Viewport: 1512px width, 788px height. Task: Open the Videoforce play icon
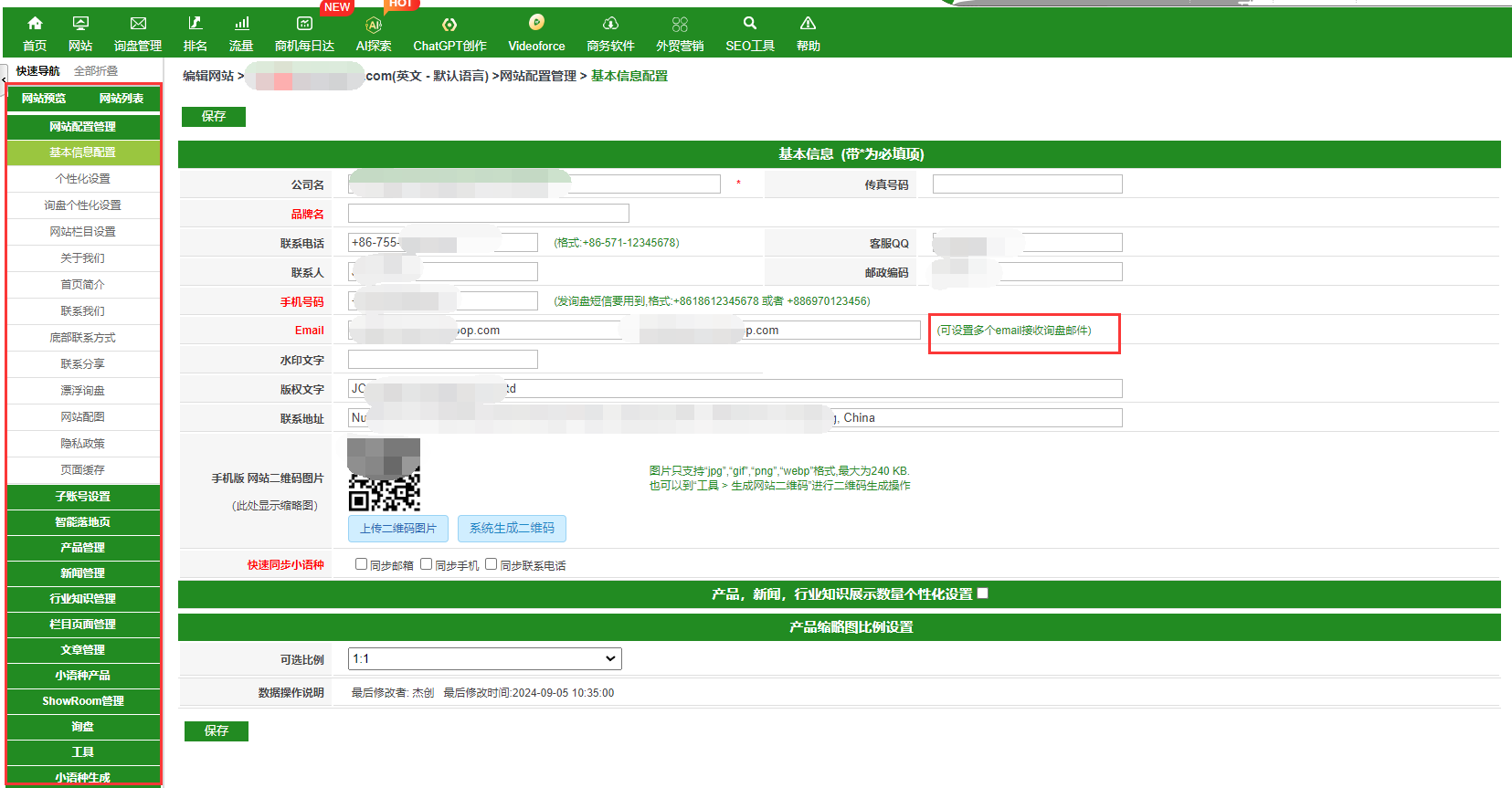[x=536, y=22]
